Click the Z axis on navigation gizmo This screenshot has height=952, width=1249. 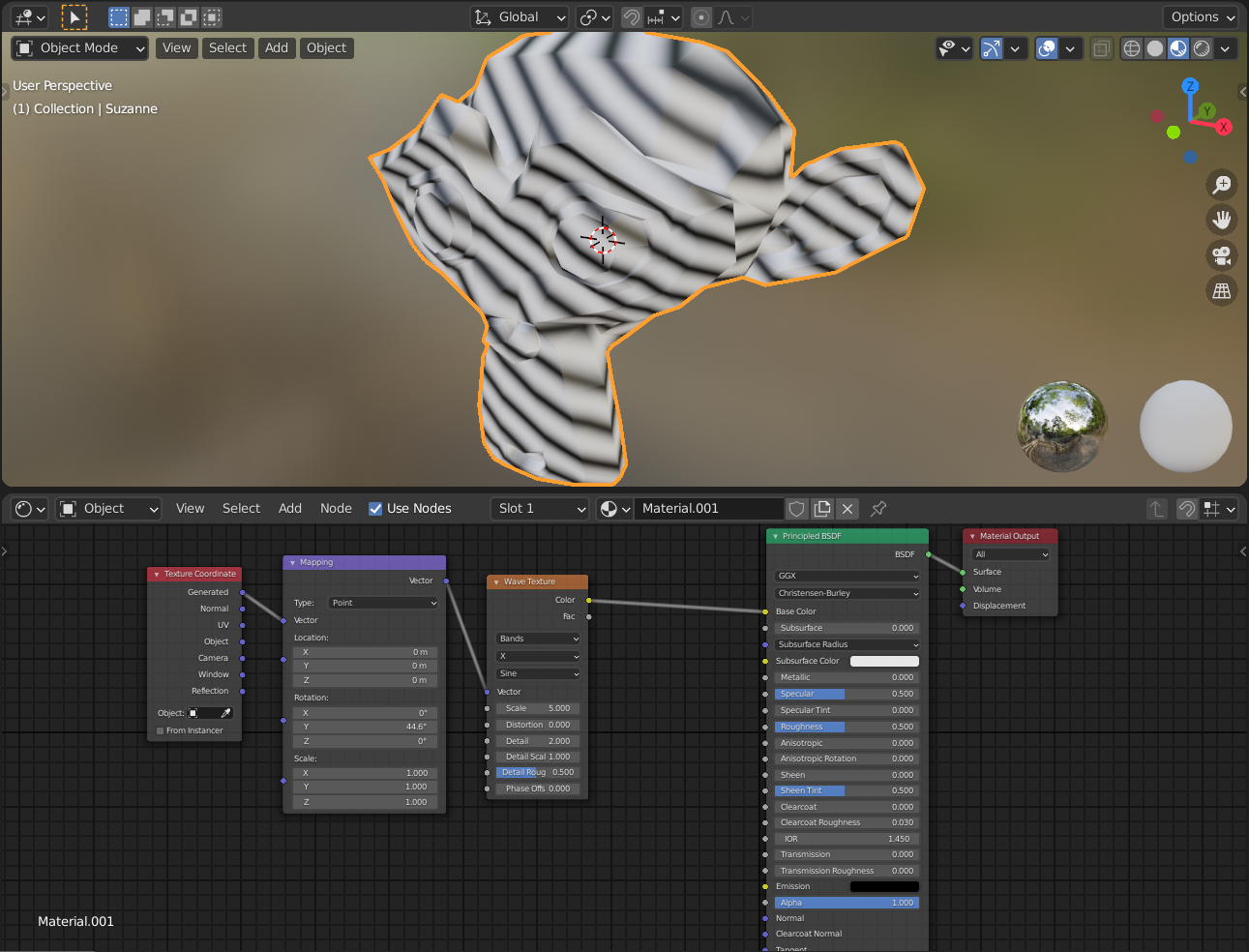pos(1191,86)
